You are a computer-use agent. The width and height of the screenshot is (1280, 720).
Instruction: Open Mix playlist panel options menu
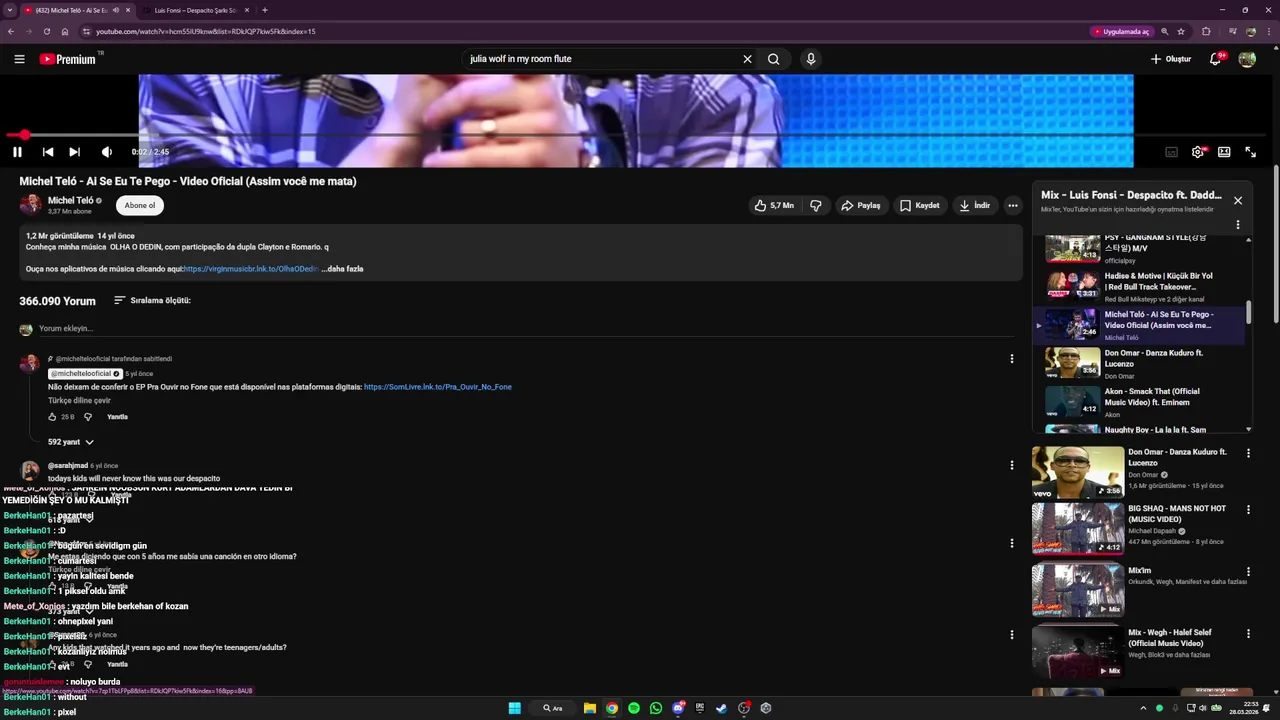(1238, 225)
